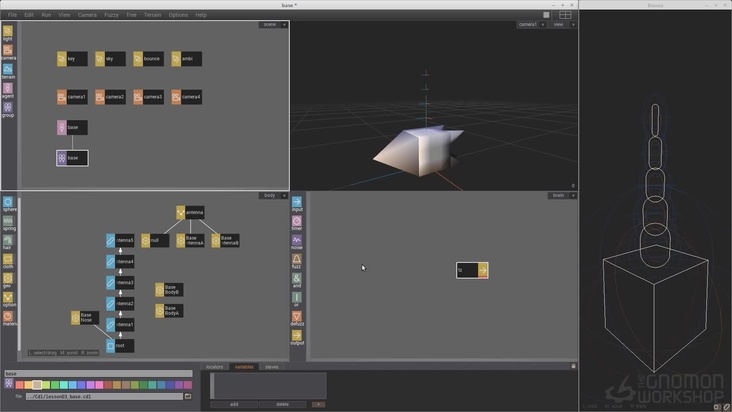This screenshot has width=732, height=412.
Task: Expand the camera1 viewport dropdown
Action: tap(543, 25)
